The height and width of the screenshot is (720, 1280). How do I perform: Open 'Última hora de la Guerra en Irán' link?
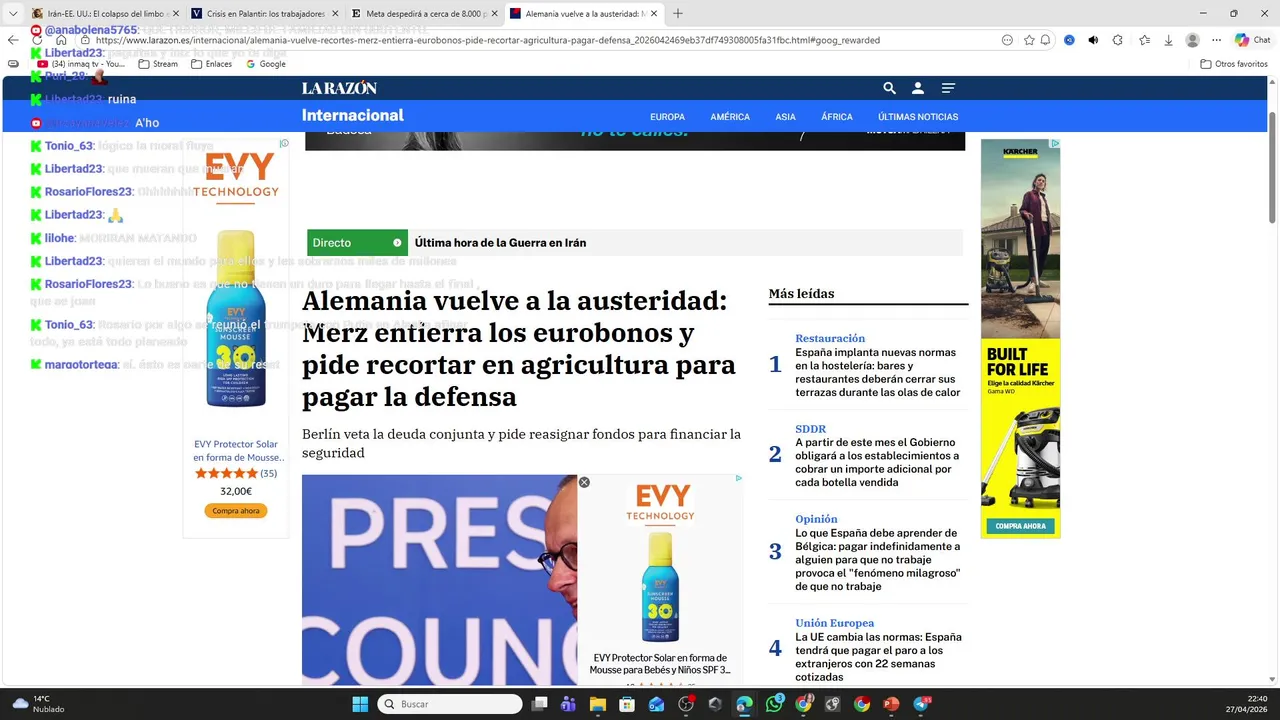(500, 243)
